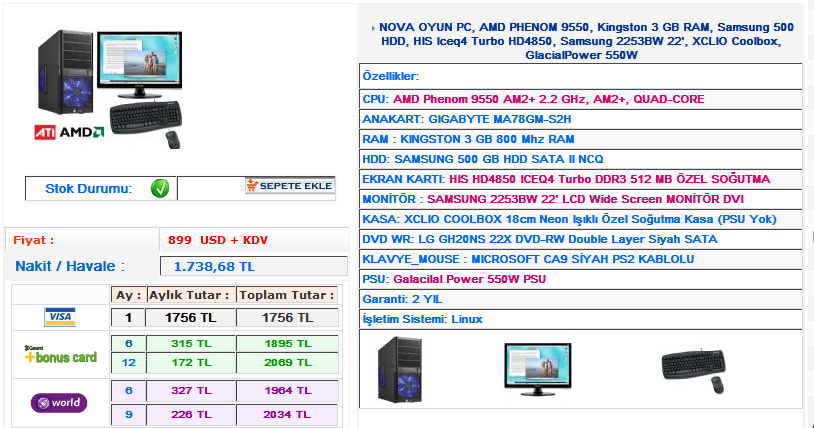This screenshot has height=428, width=814.
Task: Click the SEPETE EKLE add-to-cart button
Action: click(290, 185)
